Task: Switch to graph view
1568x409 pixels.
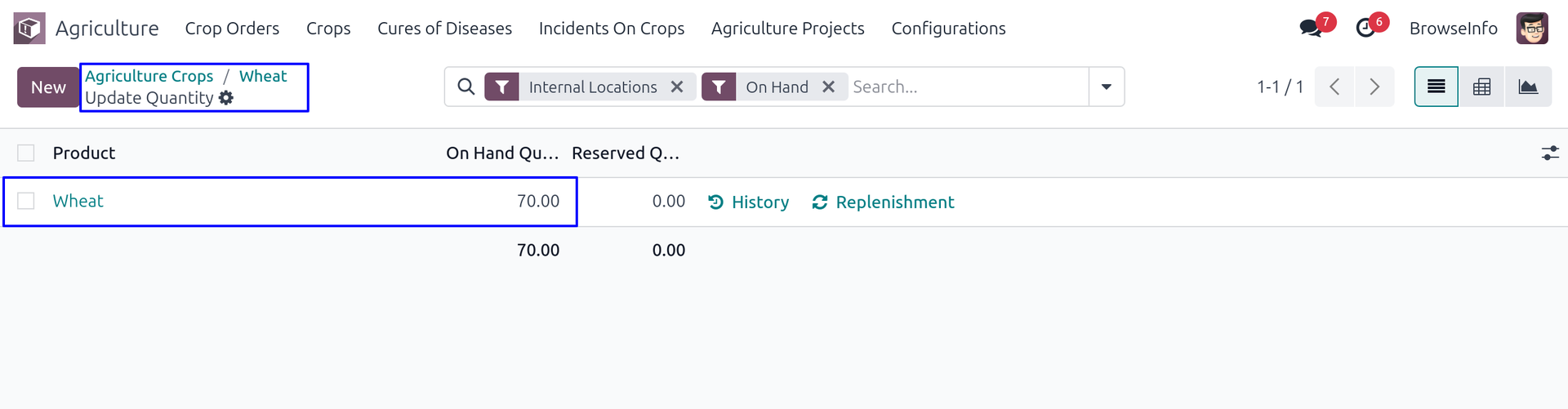Action: (1528, 87)
